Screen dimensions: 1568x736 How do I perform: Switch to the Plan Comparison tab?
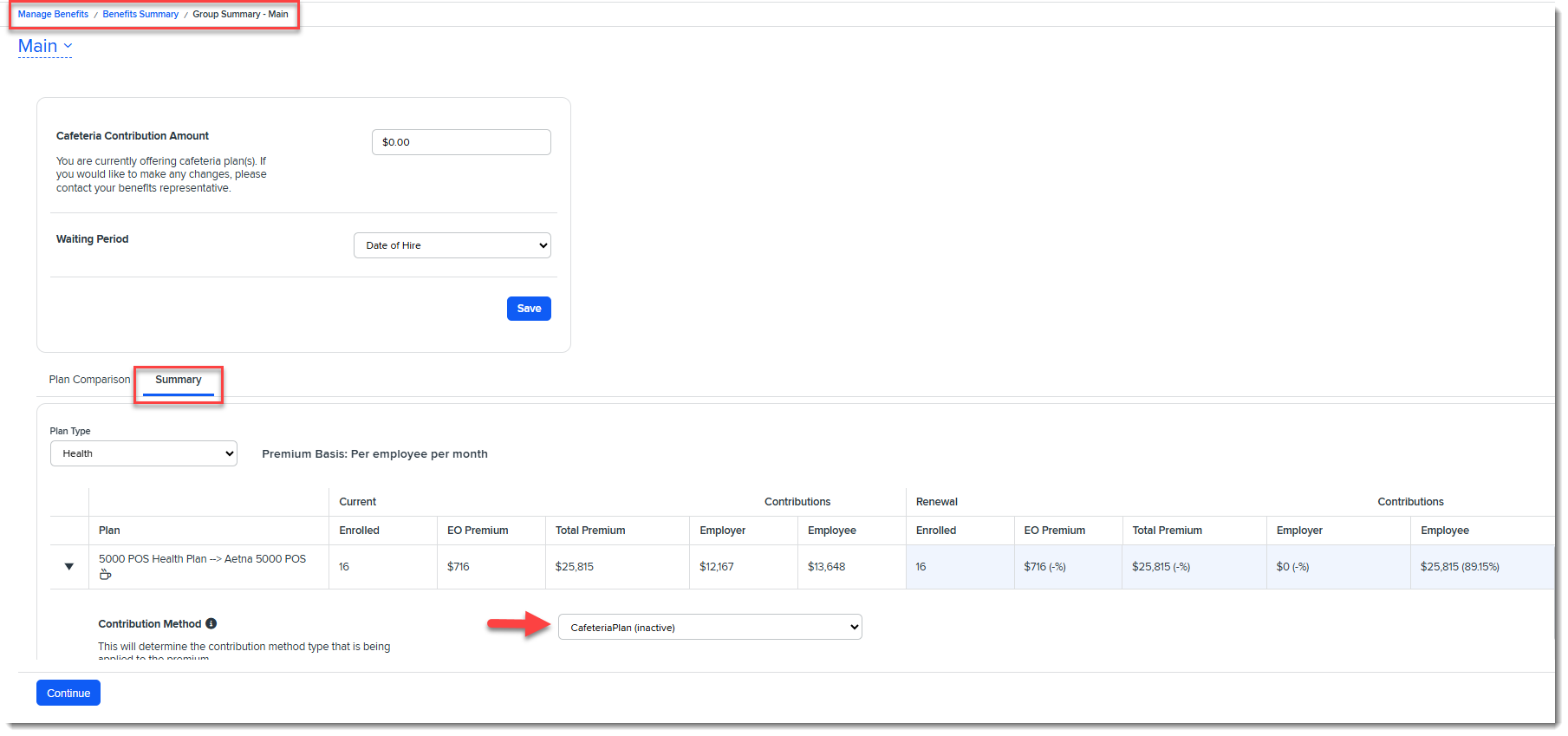[89, 380]
